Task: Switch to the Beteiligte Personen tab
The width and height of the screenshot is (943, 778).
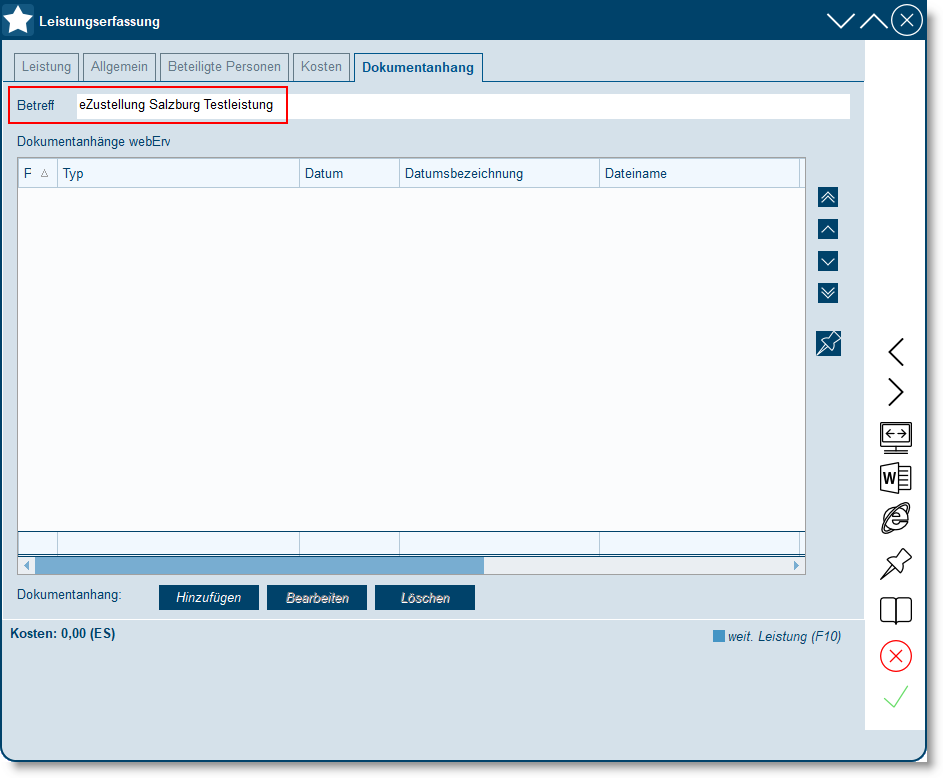Action: click(x=224, y=67)
